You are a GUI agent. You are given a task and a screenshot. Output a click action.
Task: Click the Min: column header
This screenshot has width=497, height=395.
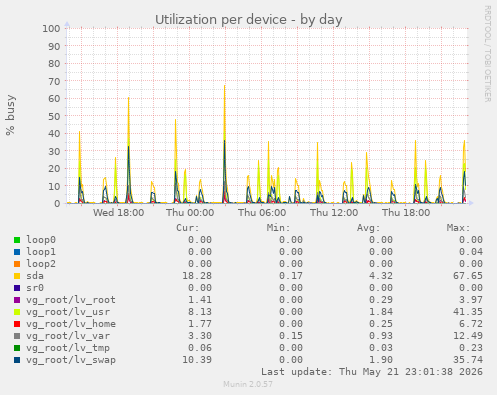coord(278,228)
